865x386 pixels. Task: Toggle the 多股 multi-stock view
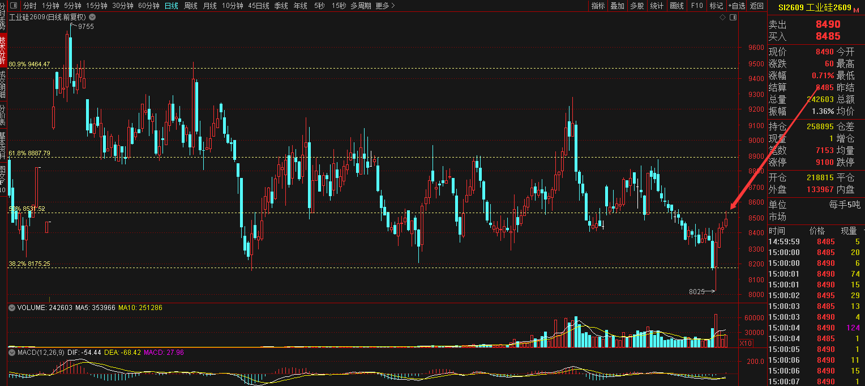(637, 6)
